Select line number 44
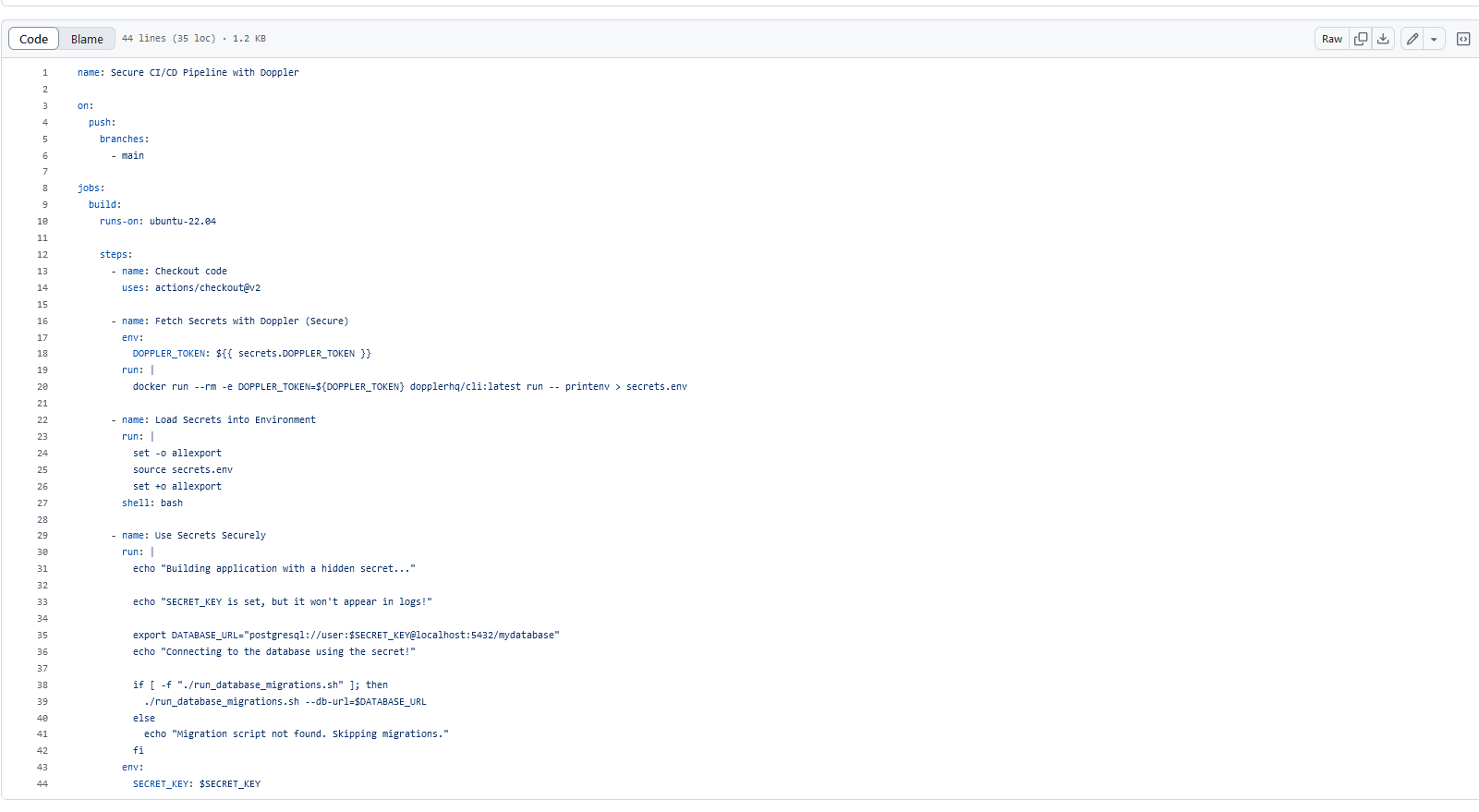Viewport: 1479px width, 812px height. point(42,784)
